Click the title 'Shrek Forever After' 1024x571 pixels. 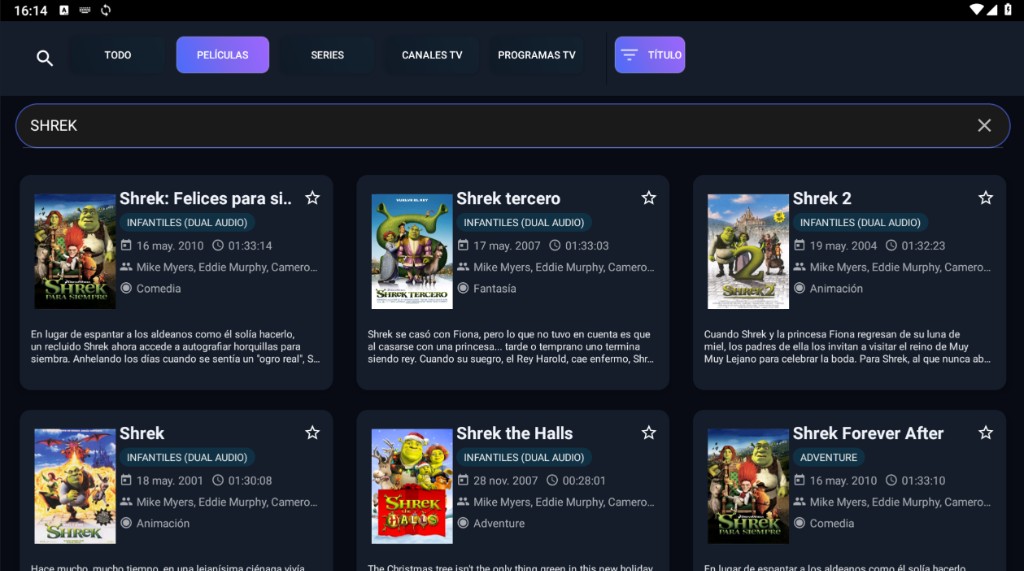(x=868, y=433)
